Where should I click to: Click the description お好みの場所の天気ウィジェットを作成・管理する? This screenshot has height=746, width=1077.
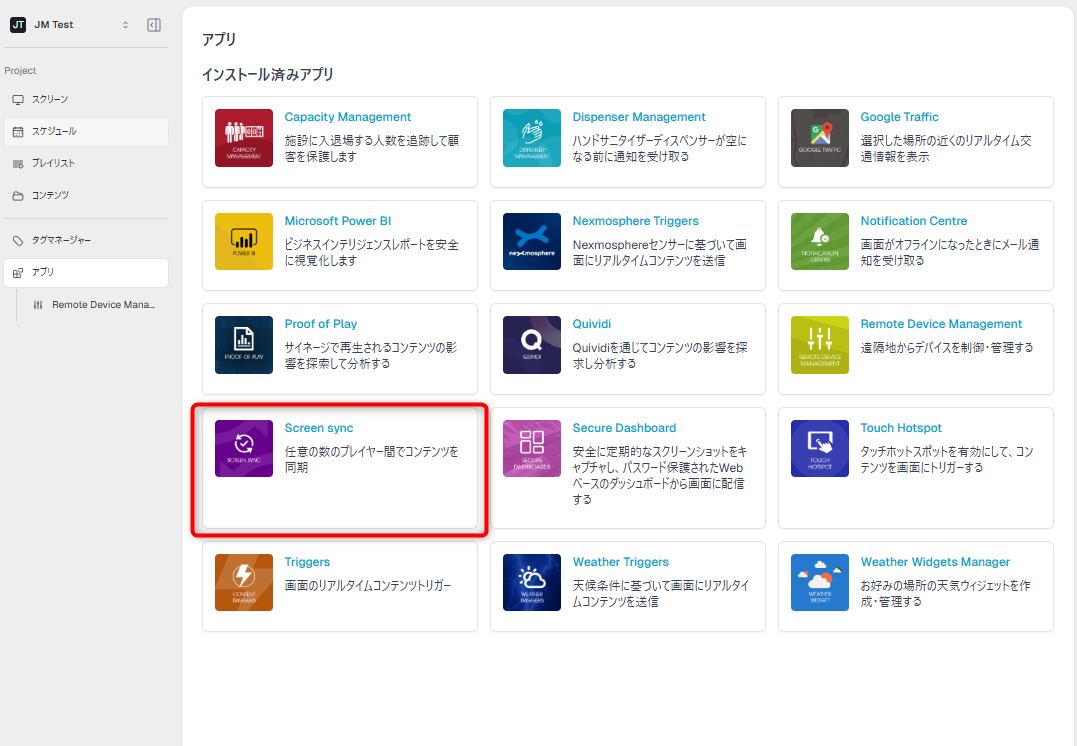coord(945,593)
